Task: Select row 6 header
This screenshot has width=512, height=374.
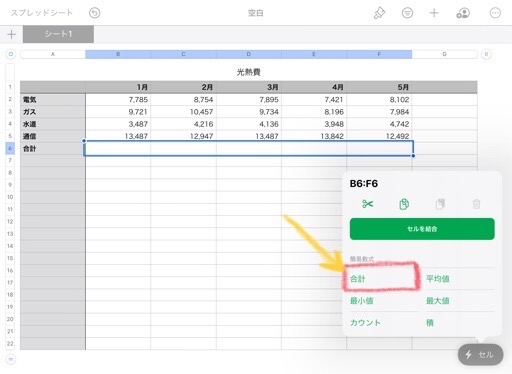Action: (10, 148)
